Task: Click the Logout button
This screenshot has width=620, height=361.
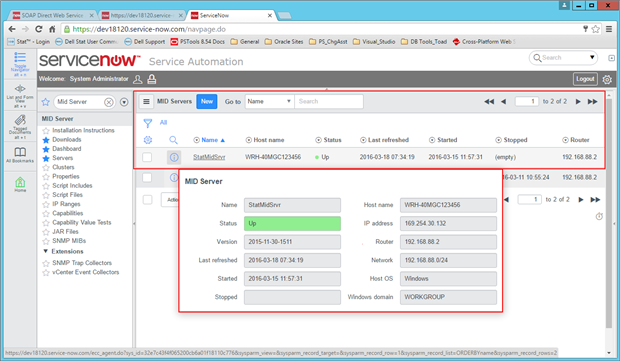Action: click(585, 79)
